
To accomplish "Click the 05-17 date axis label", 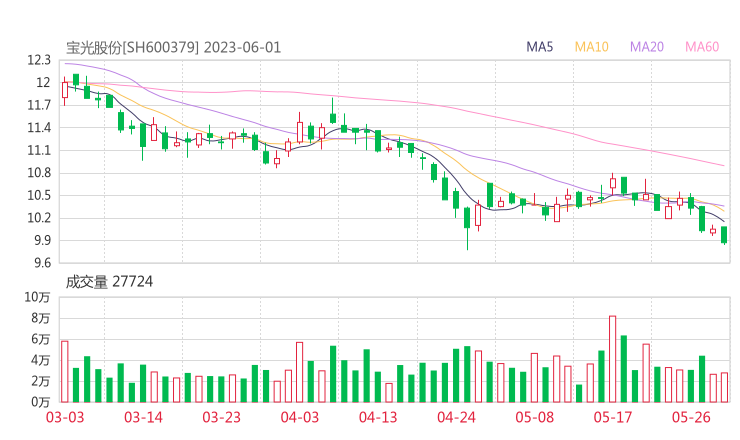I will (613, 417).
